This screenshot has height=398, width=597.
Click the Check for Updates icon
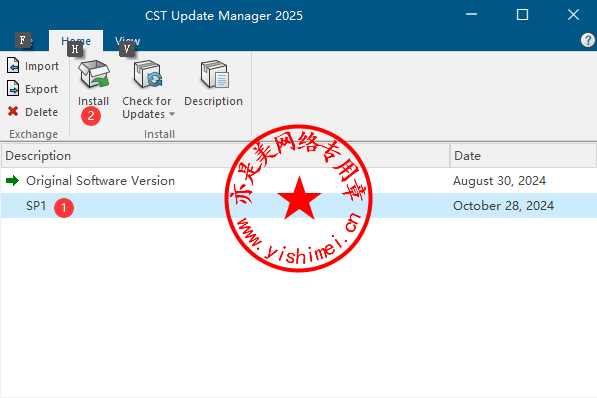pyautogui.click(x=148, y=74)
